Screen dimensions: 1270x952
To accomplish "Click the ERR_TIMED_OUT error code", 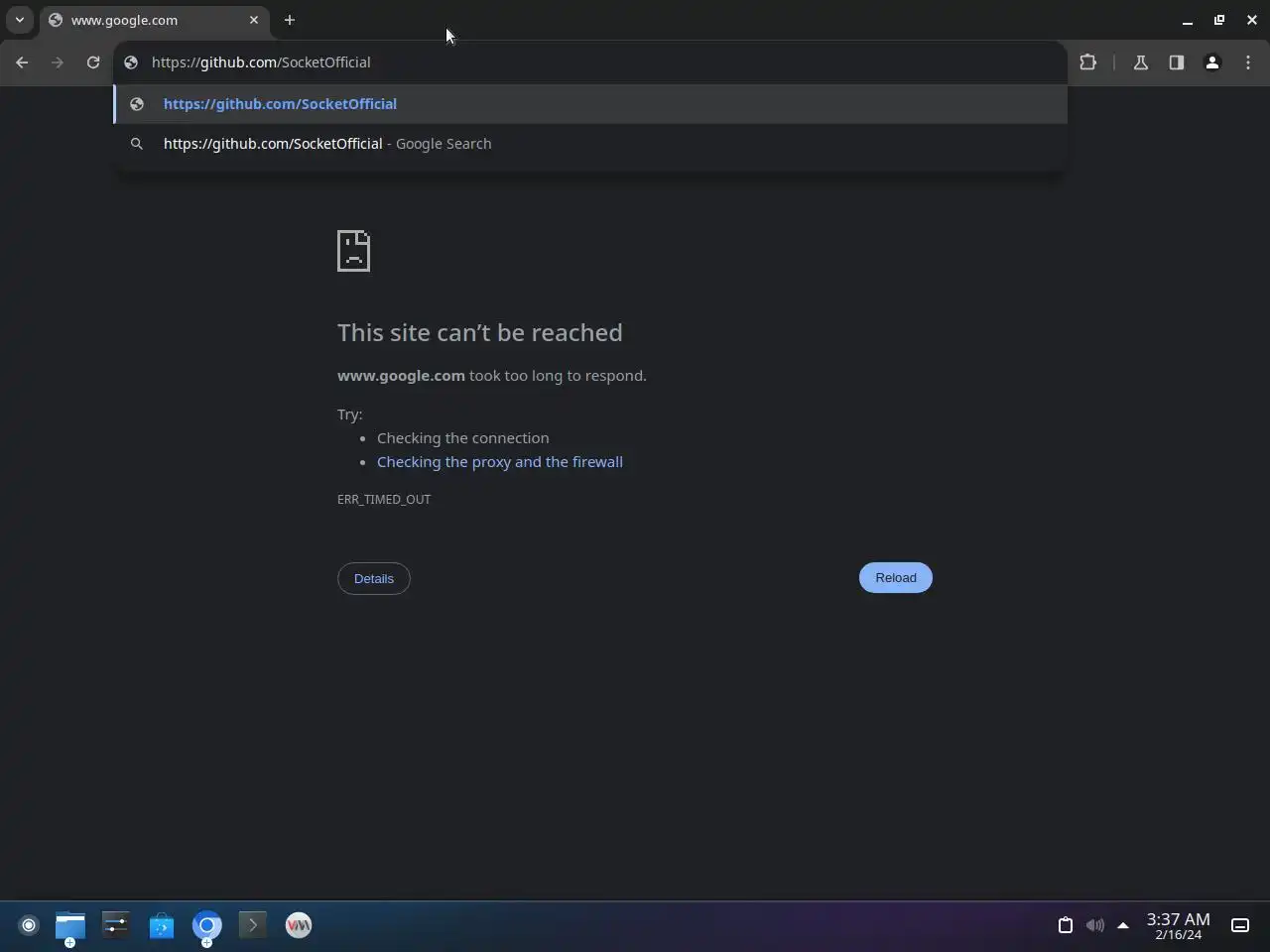I will (x=384, y=499).
